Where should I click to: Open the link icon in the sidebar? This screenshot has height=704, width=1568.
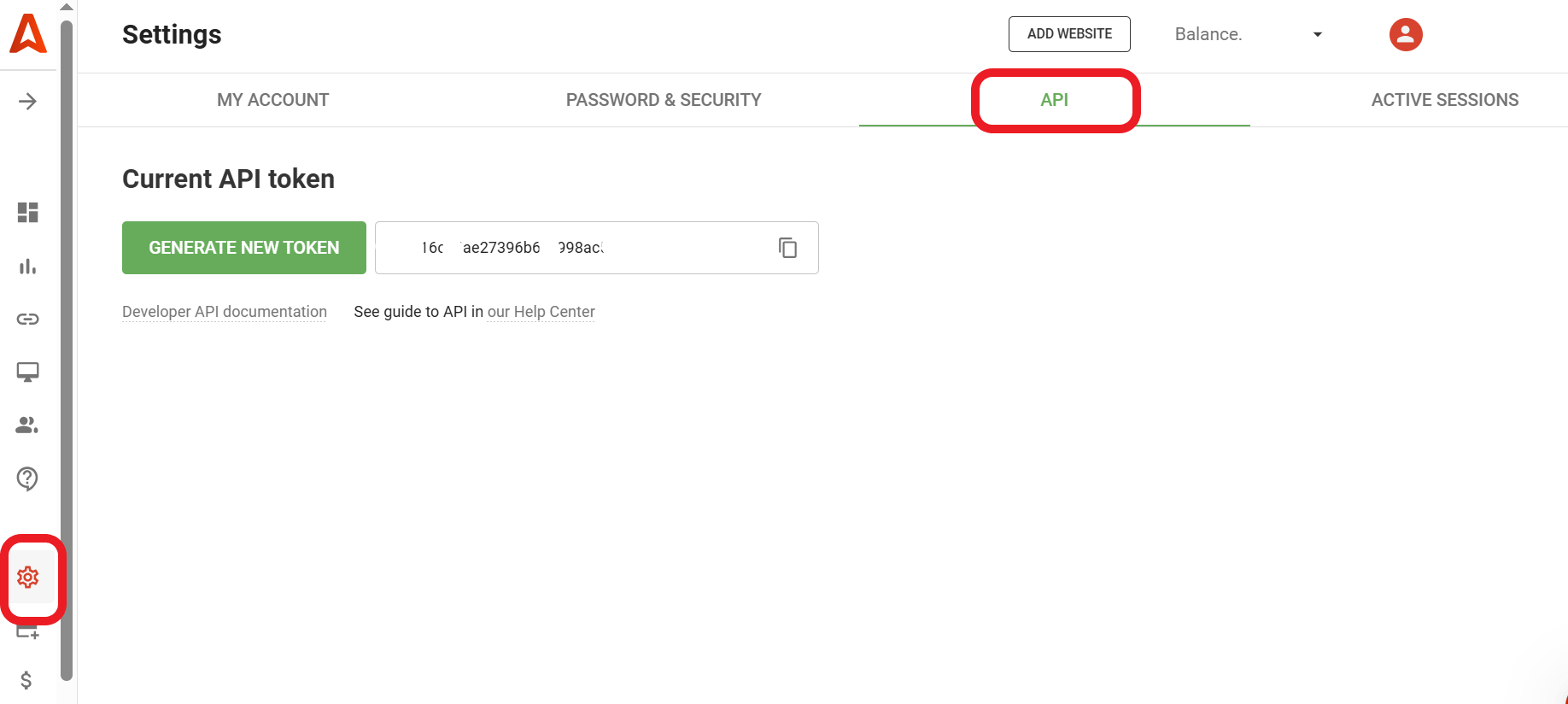coord(28,320)
